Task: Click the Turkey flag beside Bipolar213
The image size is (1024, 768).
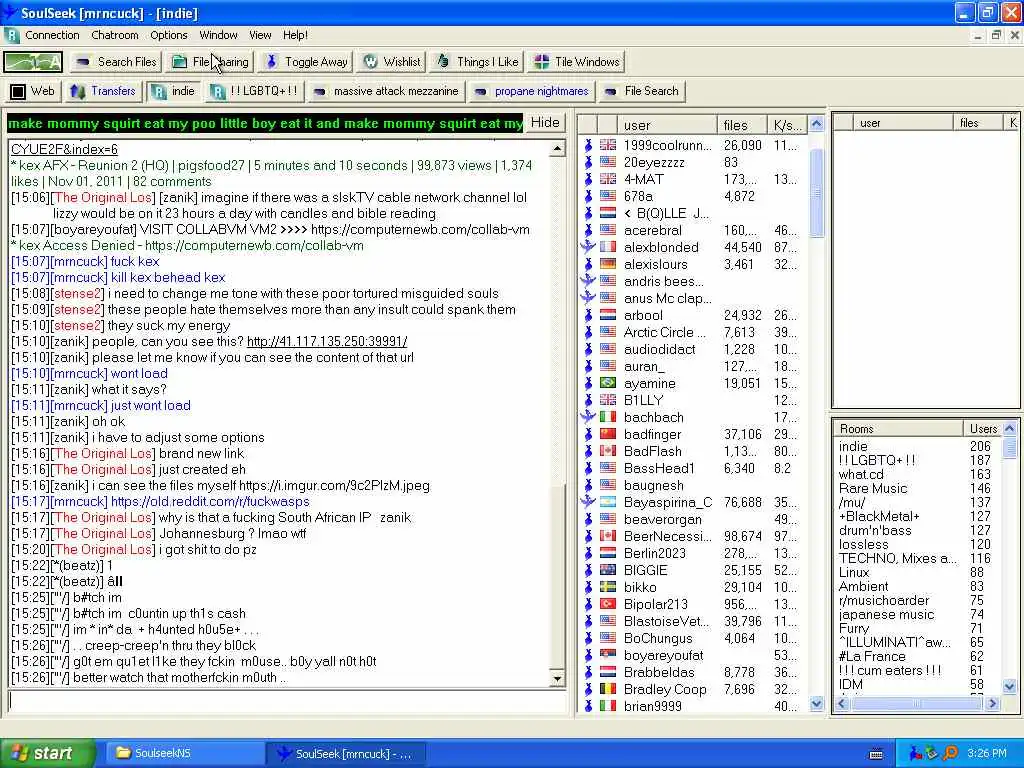Action: tap(608, 603)
